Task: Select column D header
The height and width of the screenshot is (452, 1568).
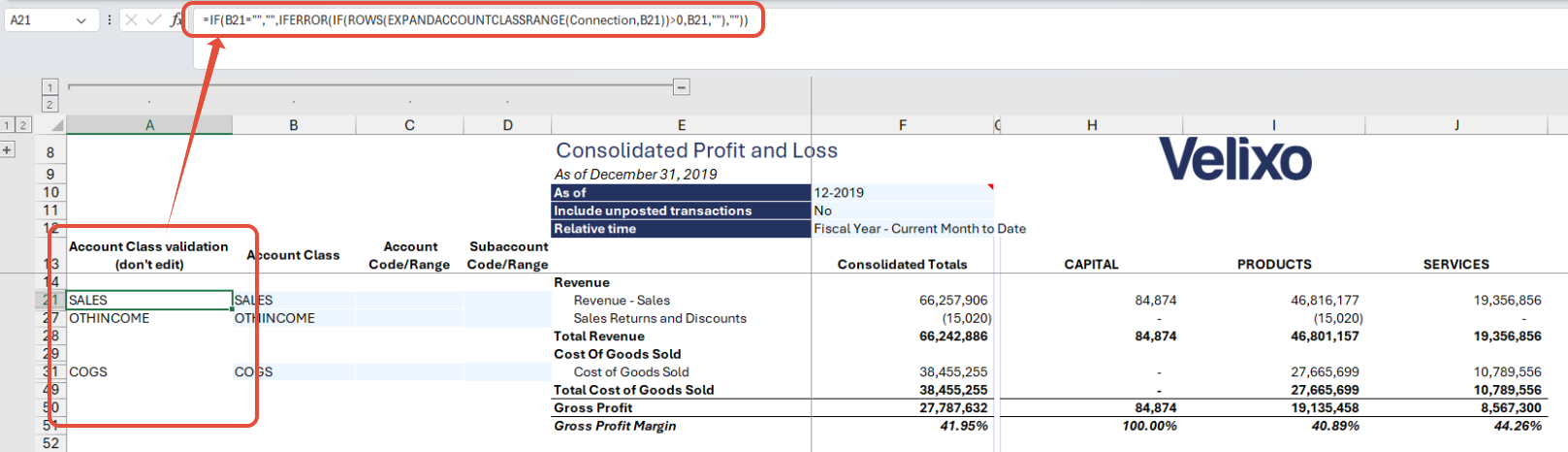Action: [507, 125]
